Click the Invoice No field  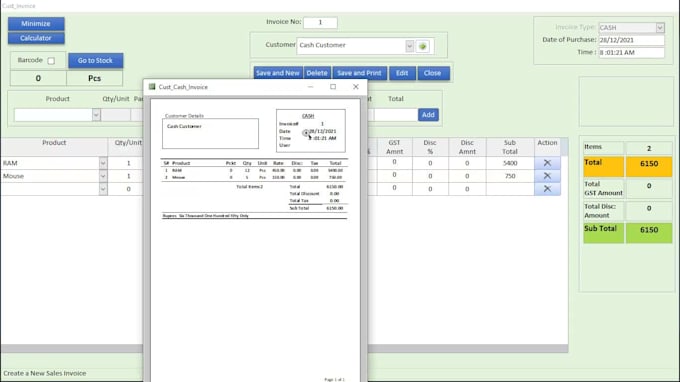(x=320, y=22)
